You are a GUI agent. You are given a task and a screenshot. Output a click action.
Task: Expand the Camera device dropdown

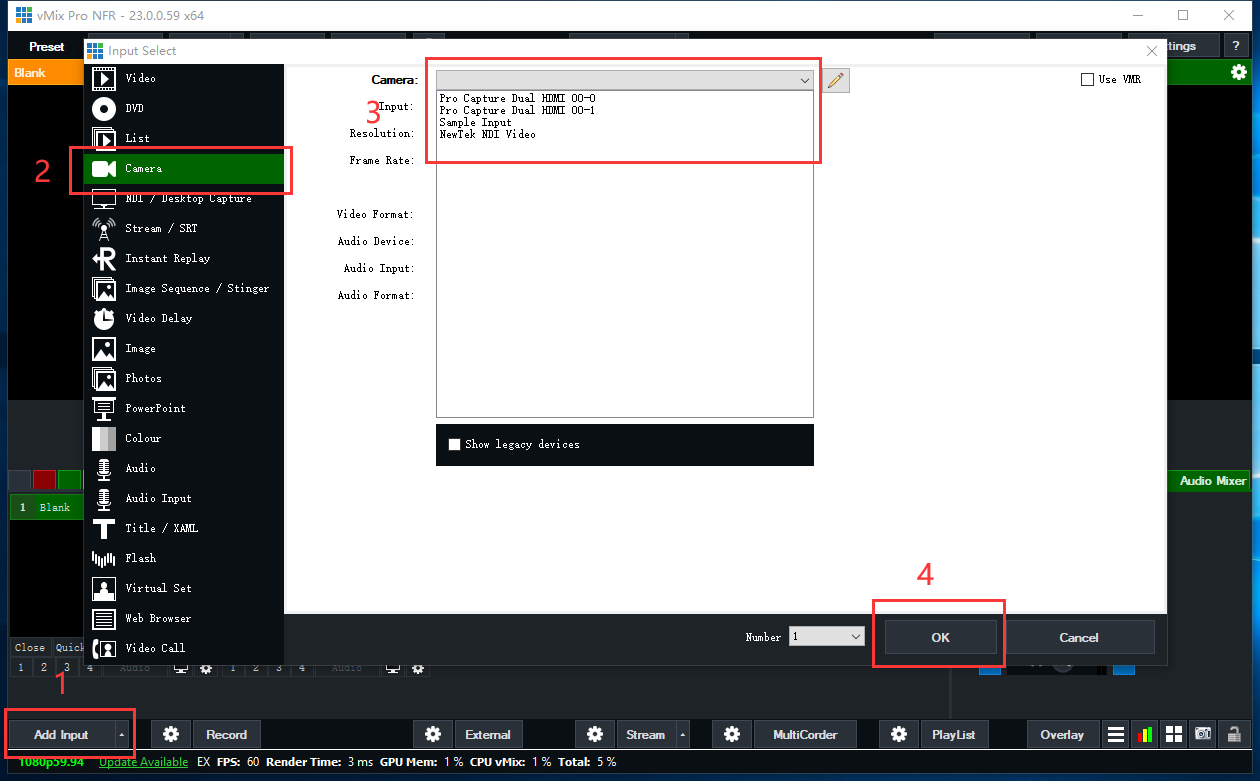pyautogui.click(x=804, y=80)
